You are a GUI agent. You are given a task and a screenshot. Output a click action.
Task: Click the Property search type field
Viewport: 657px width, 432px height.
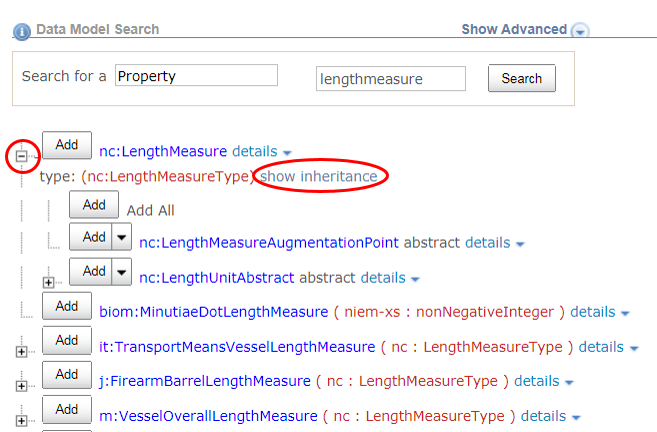coord(196,76)
